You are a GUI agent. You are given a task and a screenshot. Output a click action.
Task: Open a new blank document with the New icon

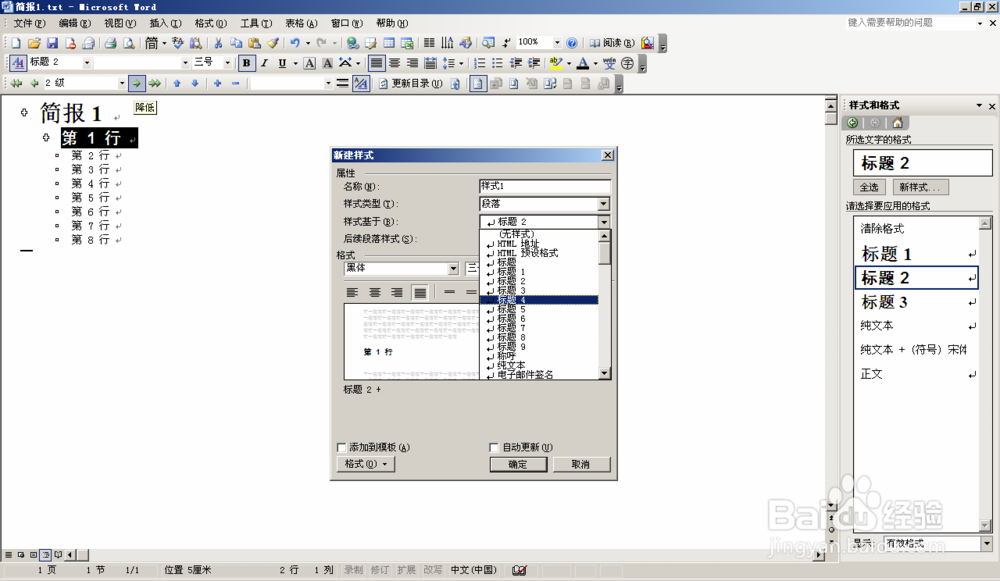[14, 43]
